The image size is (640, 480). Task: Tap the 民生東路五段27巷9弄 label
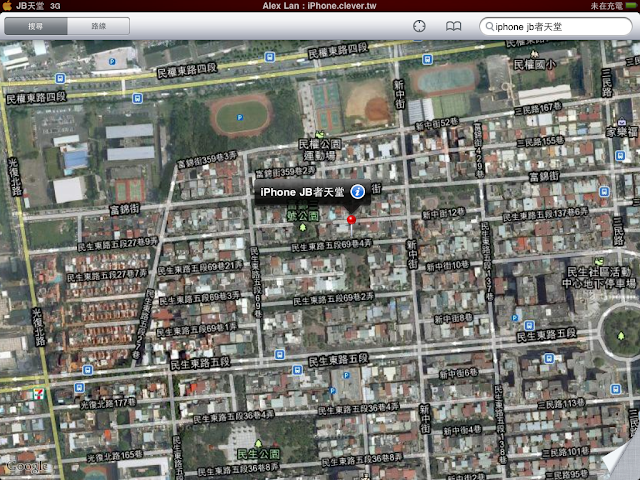(118, 244)
